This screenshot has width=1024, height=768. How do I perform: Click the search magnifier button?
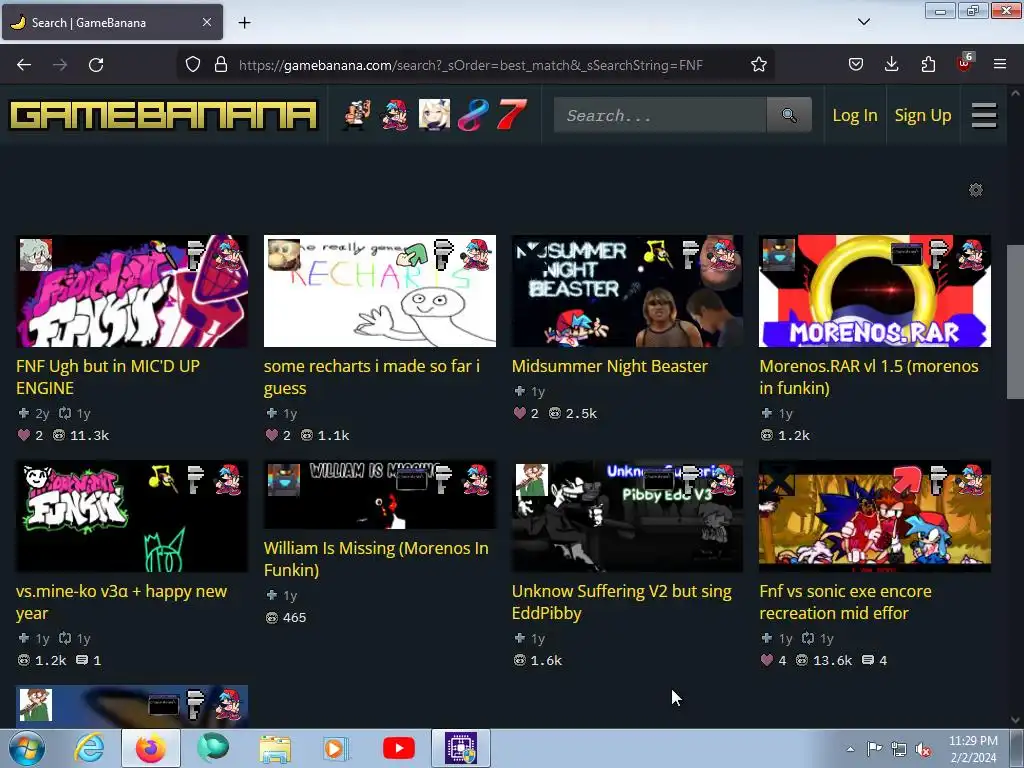coord(789,115)
